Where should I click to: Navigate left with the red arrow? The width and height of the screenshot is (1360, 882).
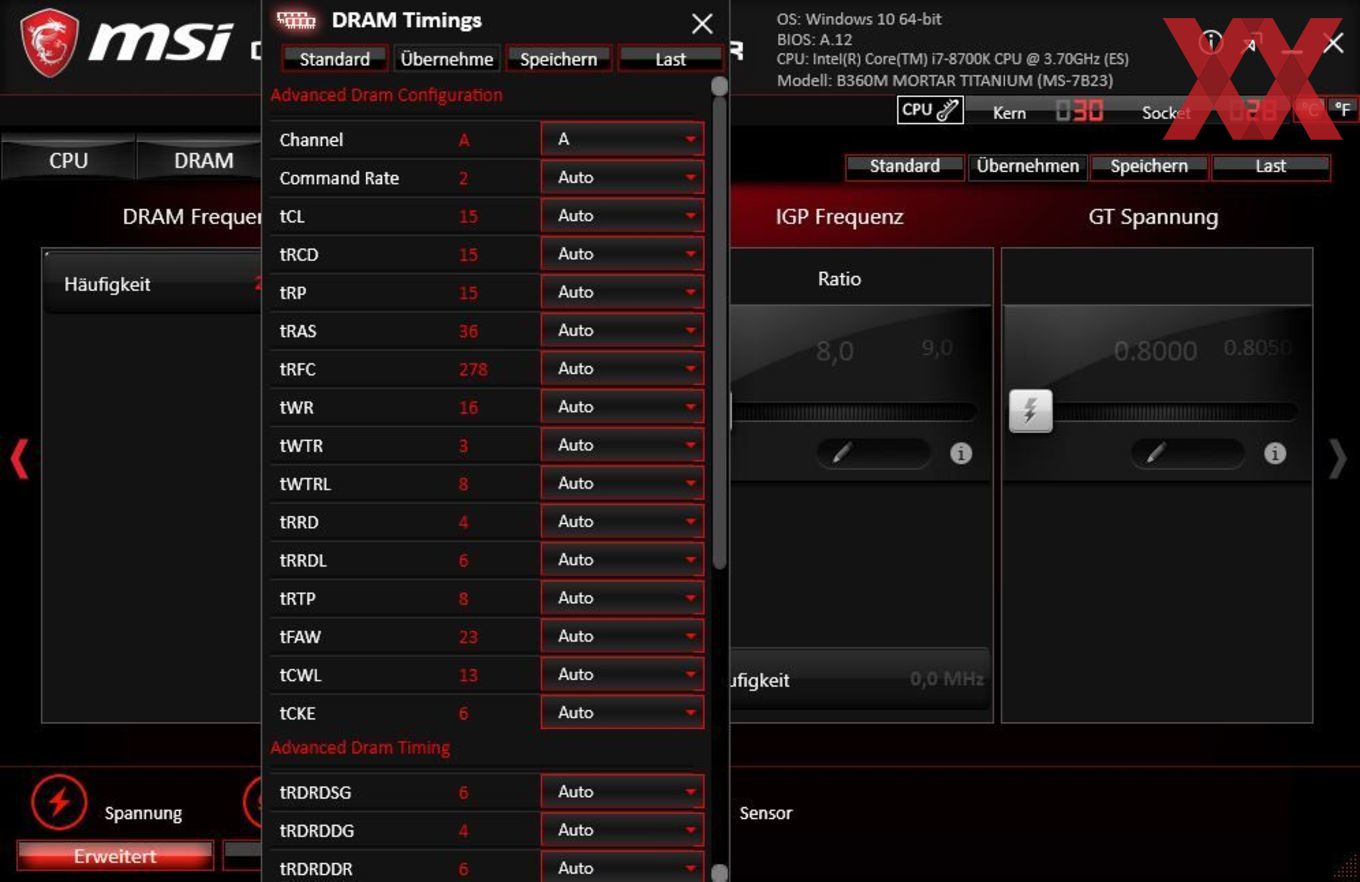(x=19, y=458)
